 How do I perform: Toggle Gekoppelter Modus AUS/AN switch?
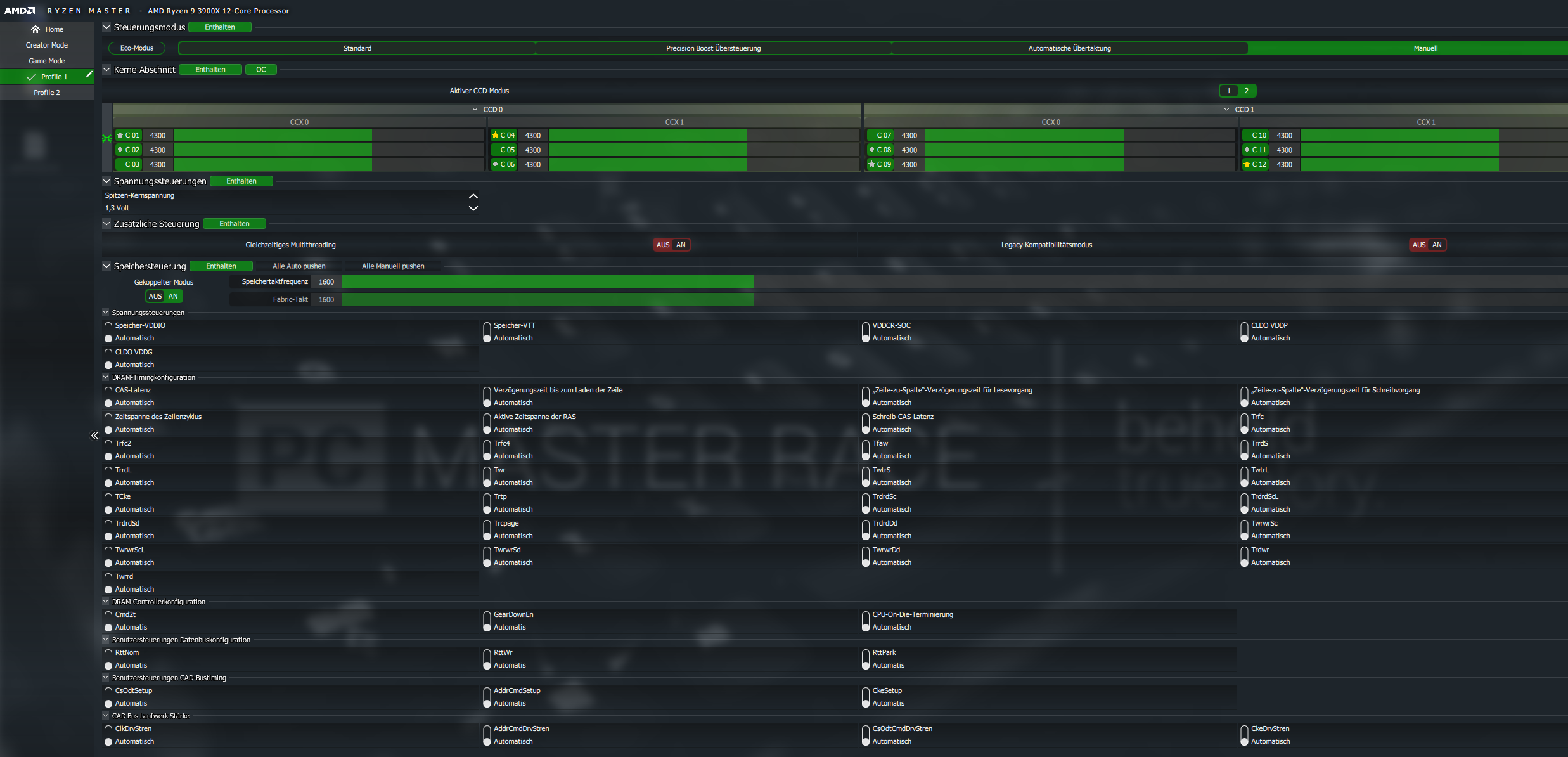pyautogui.click(x=164, y=296)
